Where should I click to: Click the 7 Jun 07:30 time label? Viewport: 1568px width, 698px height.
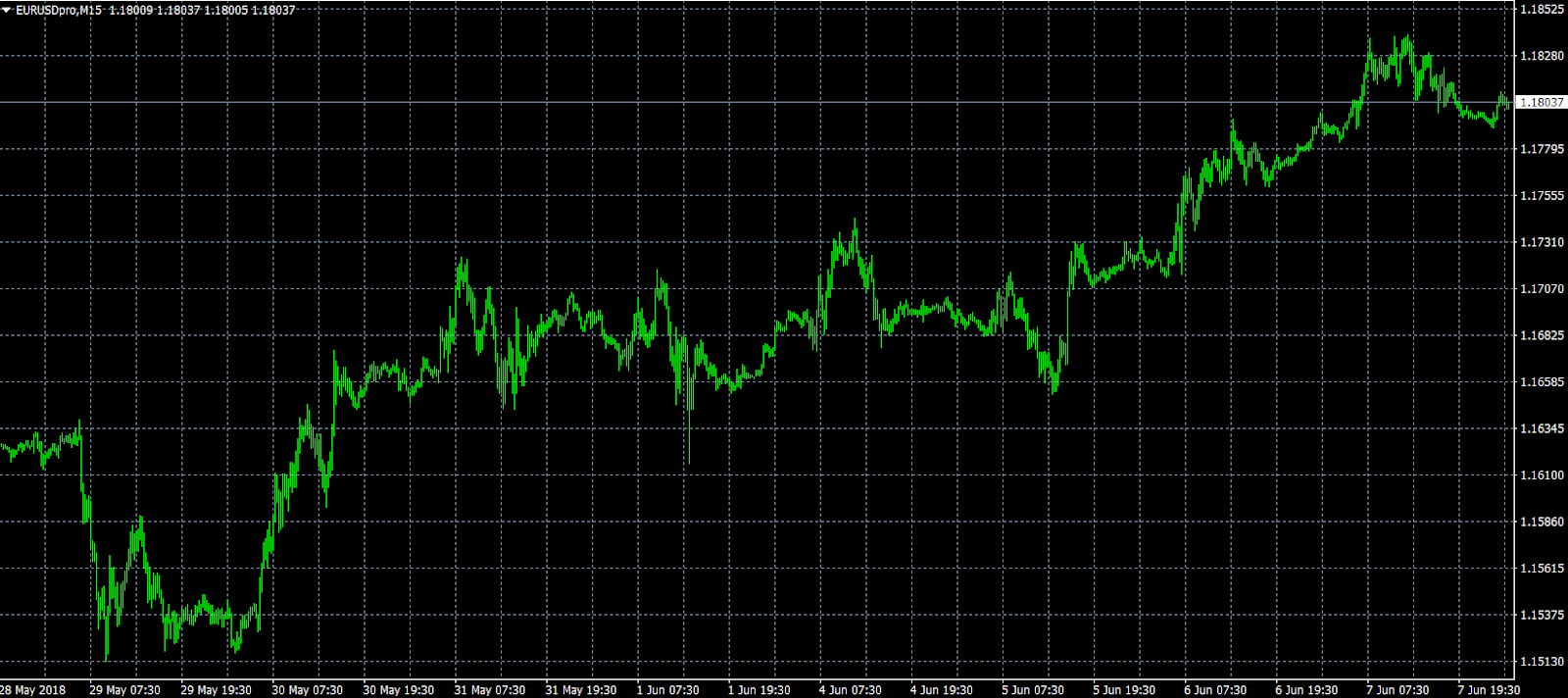coord(1396,690)
